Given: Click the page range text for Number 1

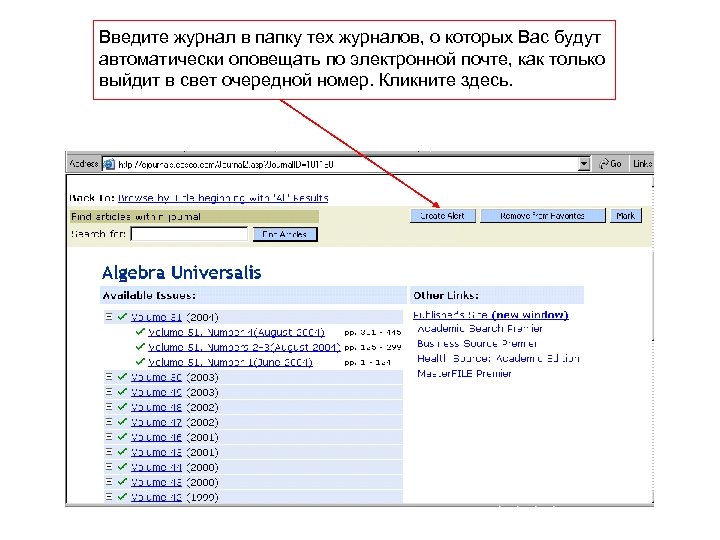Looking at the screenshot, I should [367, 362].
